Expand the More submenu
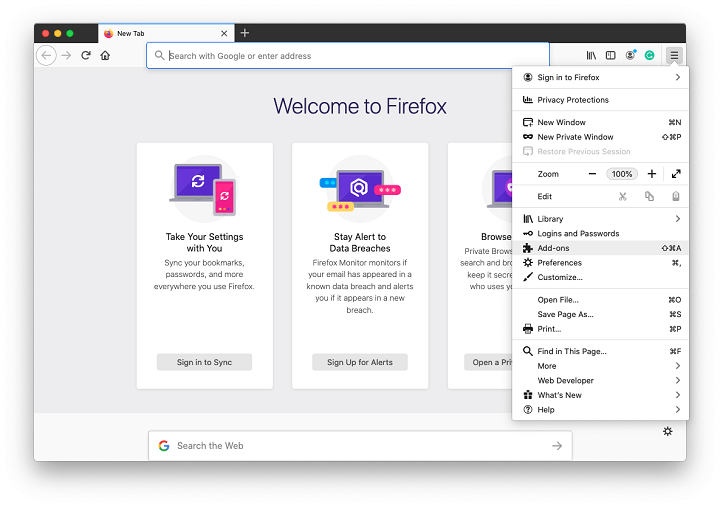Viewport: 720px width, 506px height. tap(600, 366)
